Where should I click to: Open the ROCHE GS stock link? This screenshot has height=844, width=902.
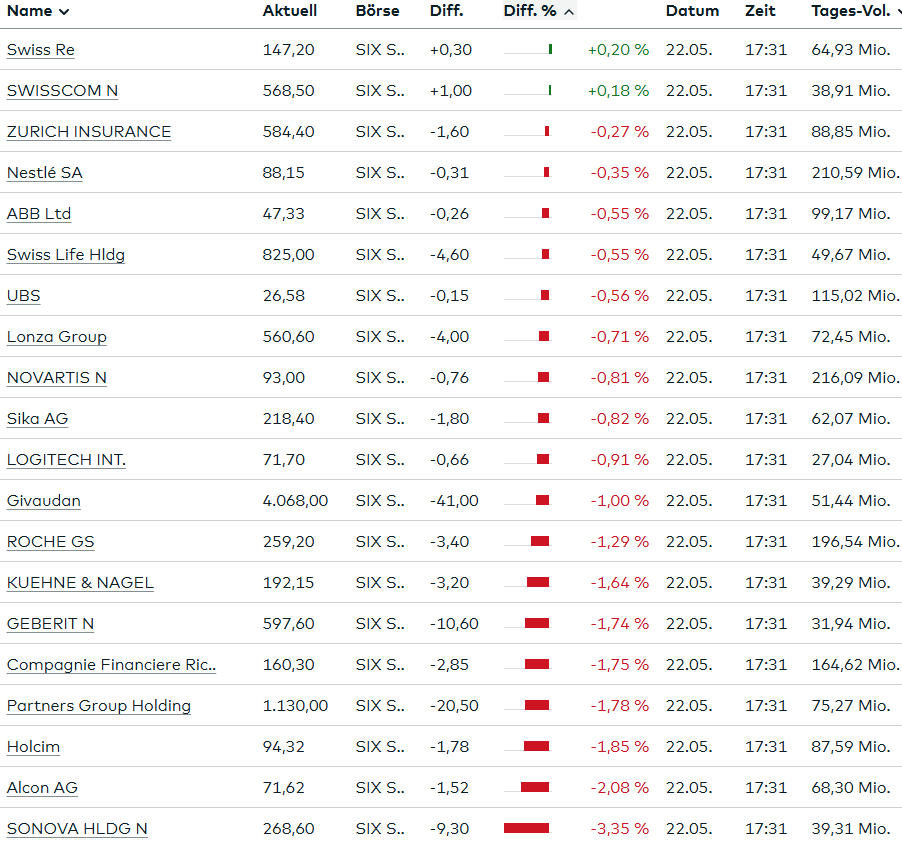[51, 542]
